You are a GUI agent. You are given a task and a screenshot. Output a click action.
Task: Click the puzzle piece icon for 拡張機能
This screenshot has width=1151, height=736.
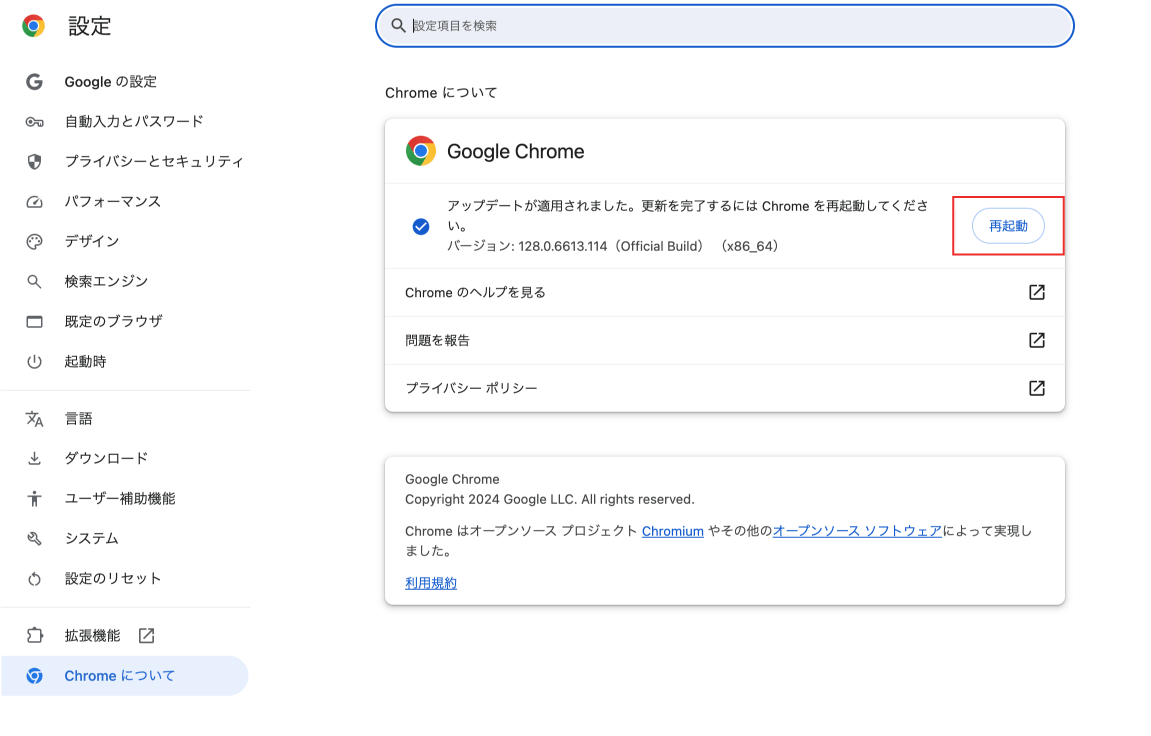pyautogui.click(x=34, y=635)
